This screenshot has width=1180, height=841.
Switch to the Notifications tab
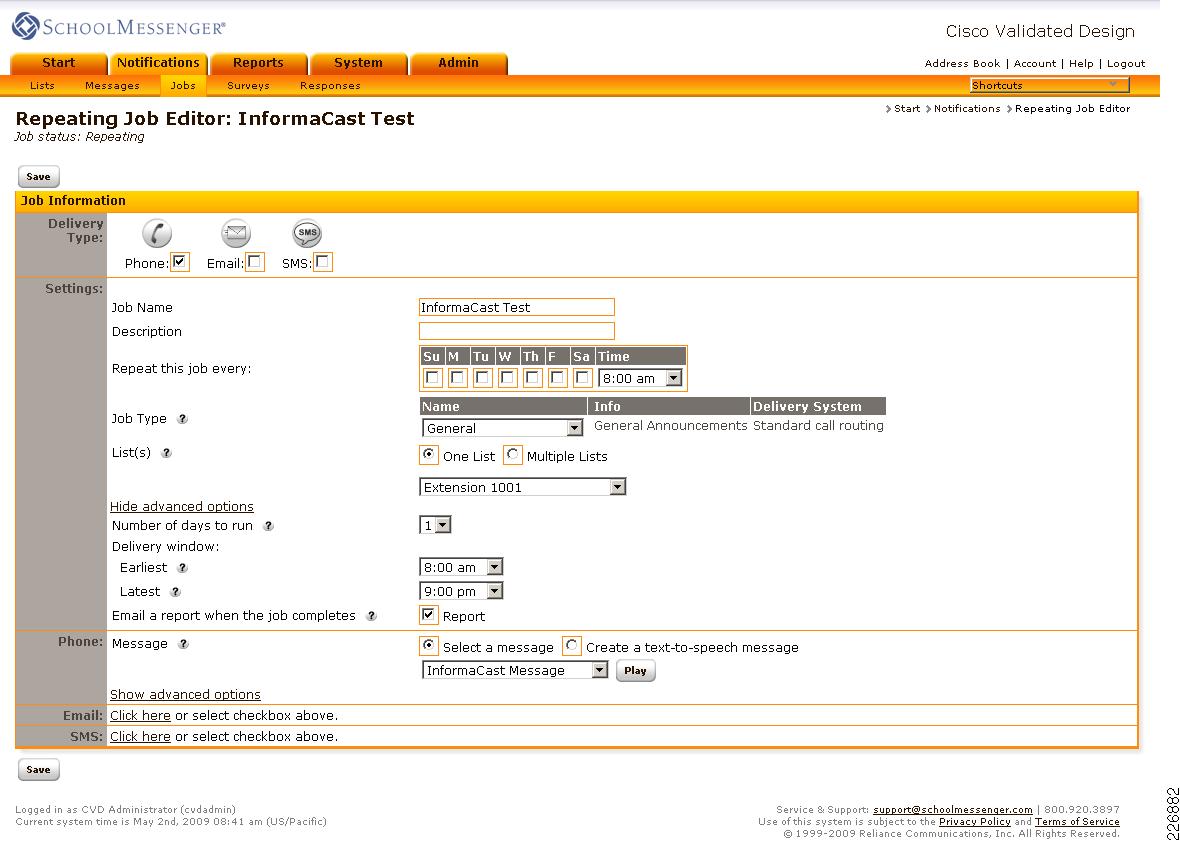pos(158,63)
